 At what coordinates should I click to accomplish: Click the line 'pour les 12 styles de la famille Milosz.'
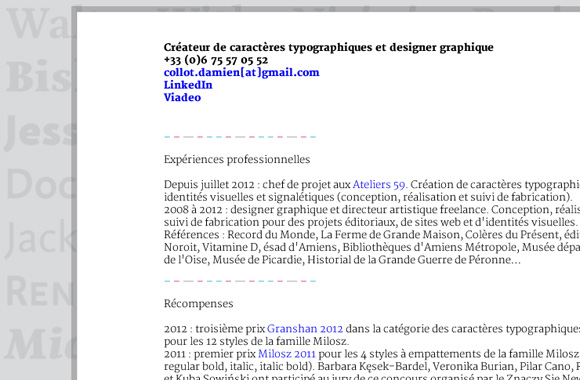[256, 341]
